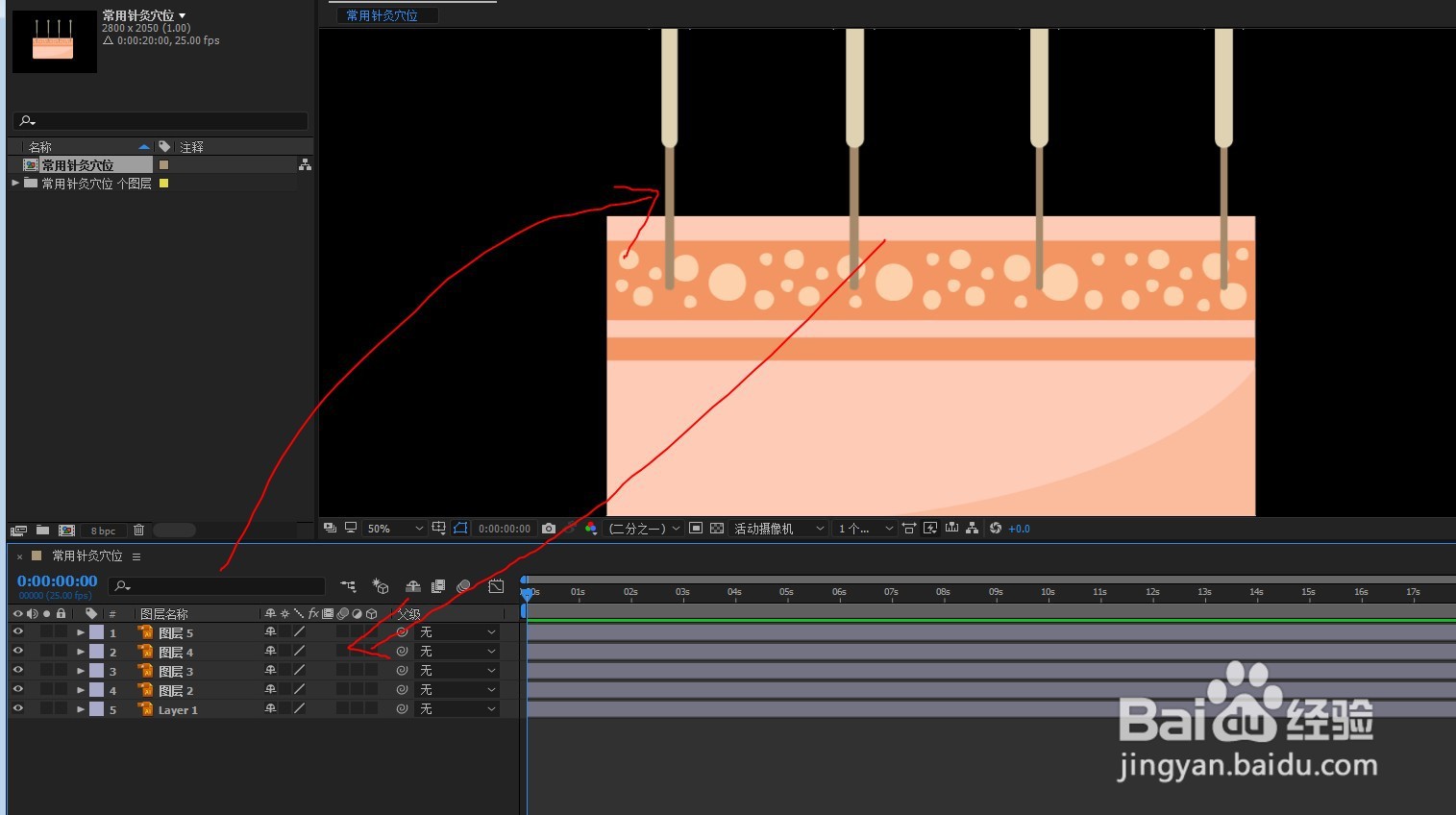Open composition flowchart icon in viewer bar
This screenshot has width=1456, height=815.
(972, 529)
